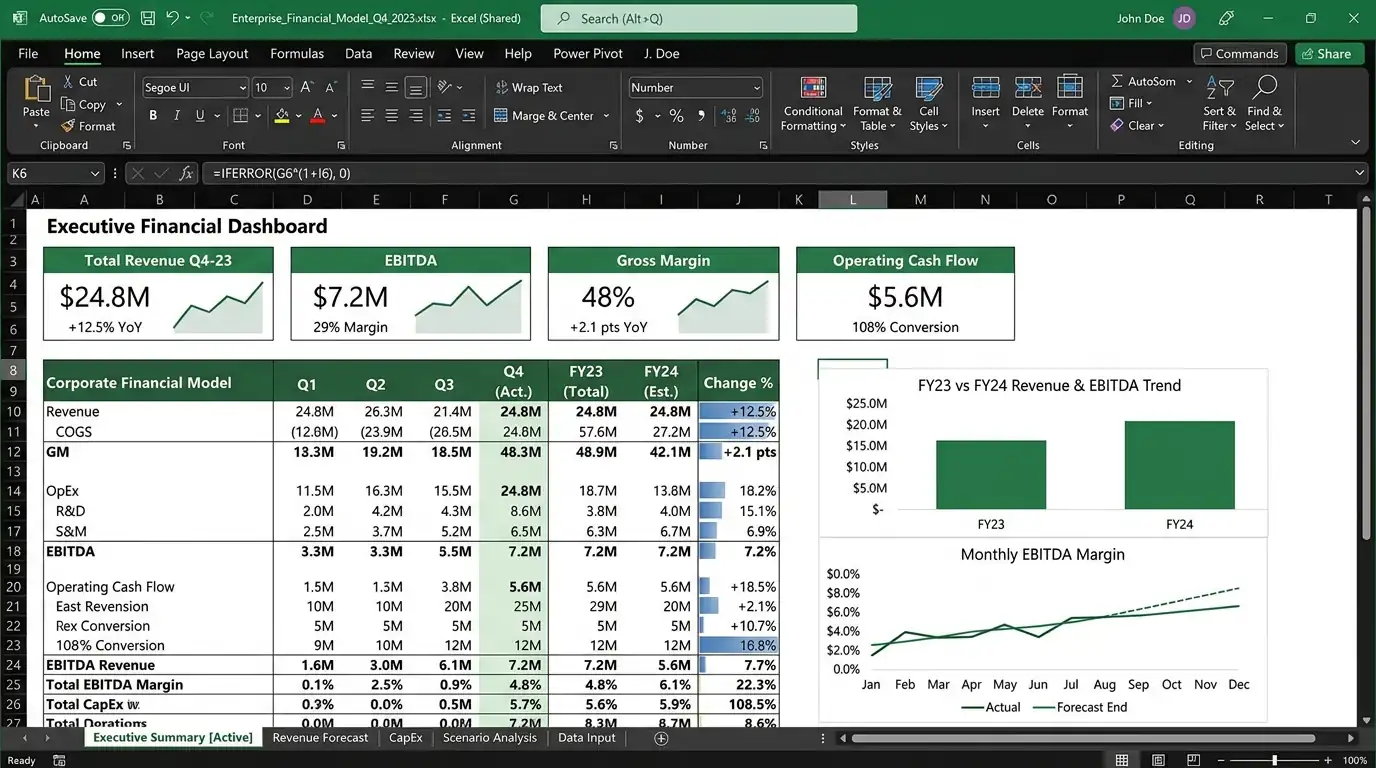Click the Delete cells icon

[1028, 89]
